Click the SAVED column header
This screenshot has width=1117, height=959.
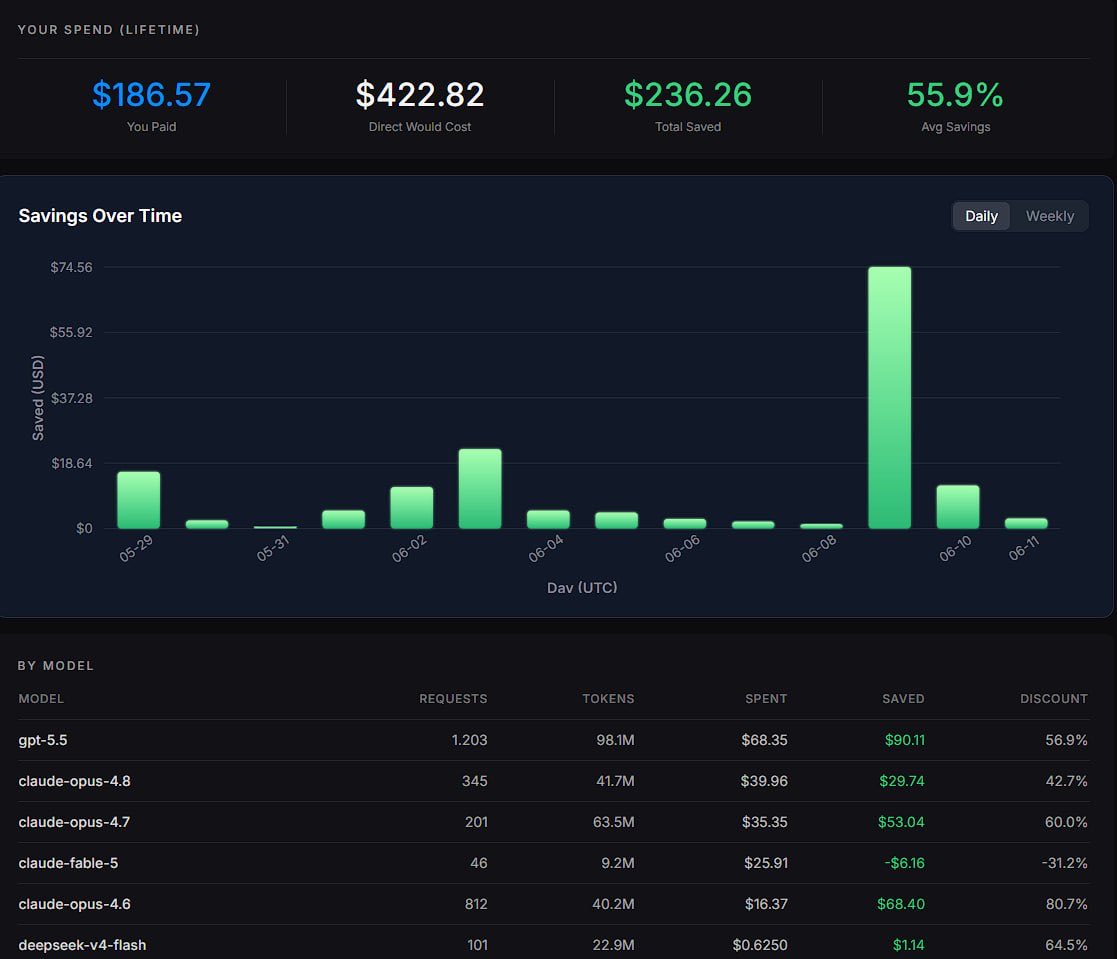[903, 698]
